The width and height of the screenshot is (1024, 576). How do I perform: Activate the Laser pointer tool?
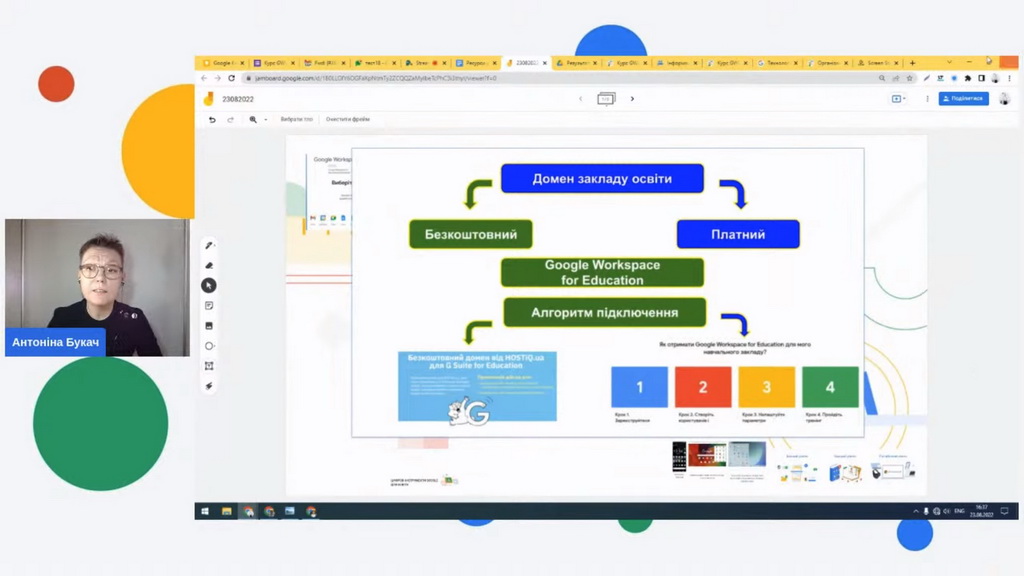coord(209,386)
